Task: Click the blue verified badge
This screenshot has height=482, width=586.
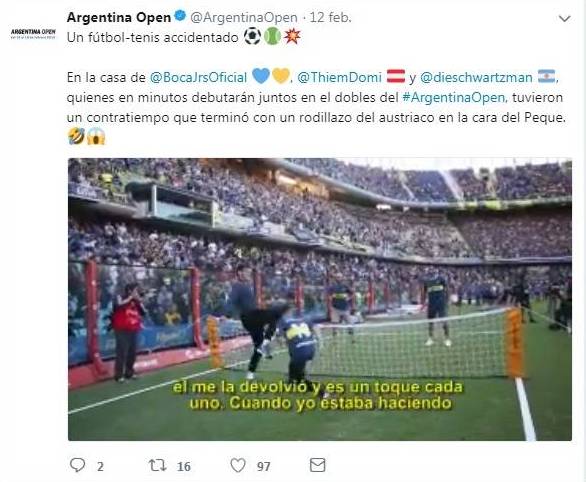Action: click(x=180, y=16)
